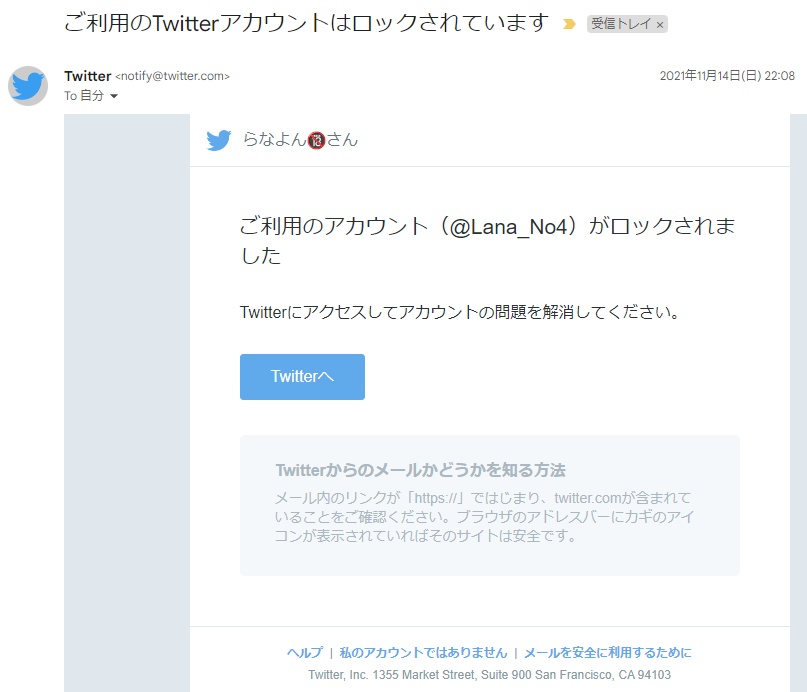Click the yellow importance marker beside the subject

(x=569, y=23)
